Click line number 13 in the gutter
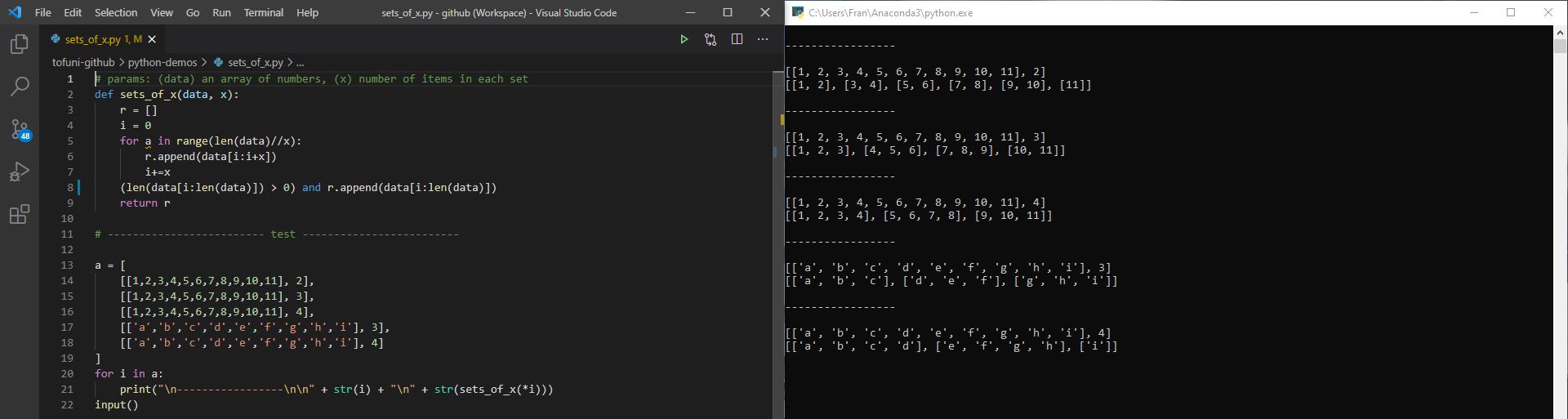This screenshot has width=1568, height=419. tap(67, 265)
